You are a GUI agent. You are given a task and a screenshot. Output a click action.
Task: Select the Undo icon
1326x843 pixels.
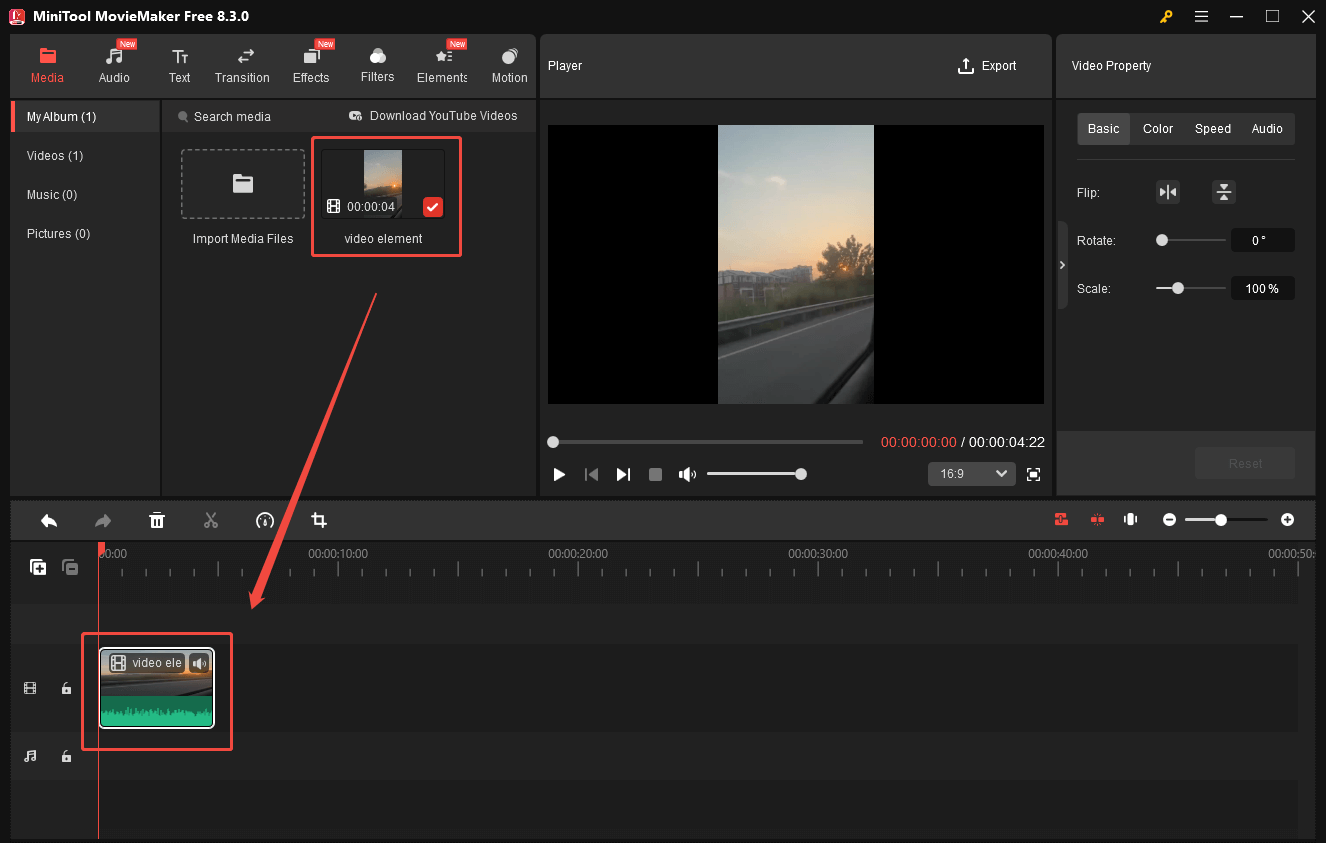[49, 520]
